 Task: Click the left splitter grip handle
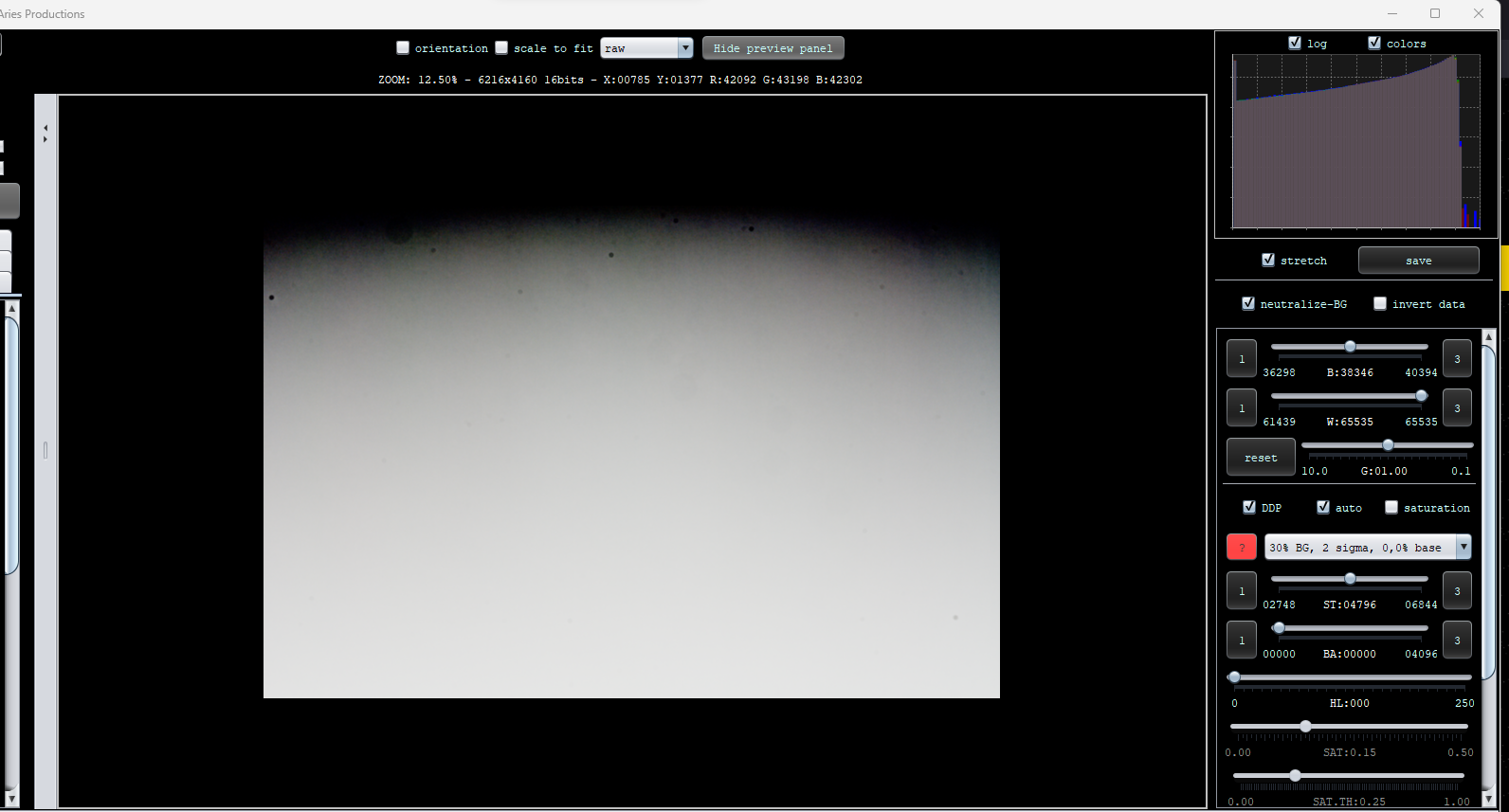(45, 450)
